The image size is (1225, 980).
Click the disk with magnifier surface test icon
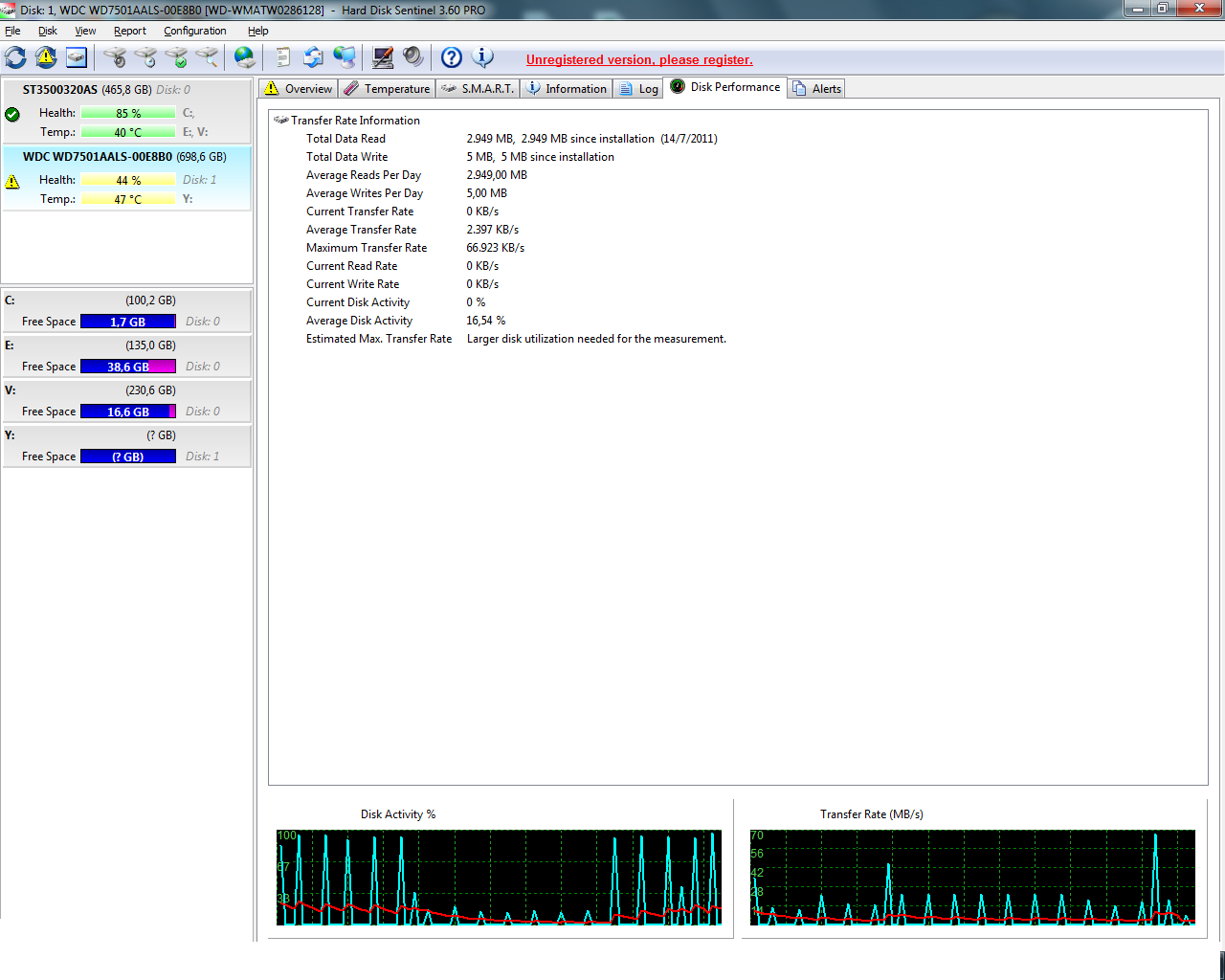click(x=207, y=57)
